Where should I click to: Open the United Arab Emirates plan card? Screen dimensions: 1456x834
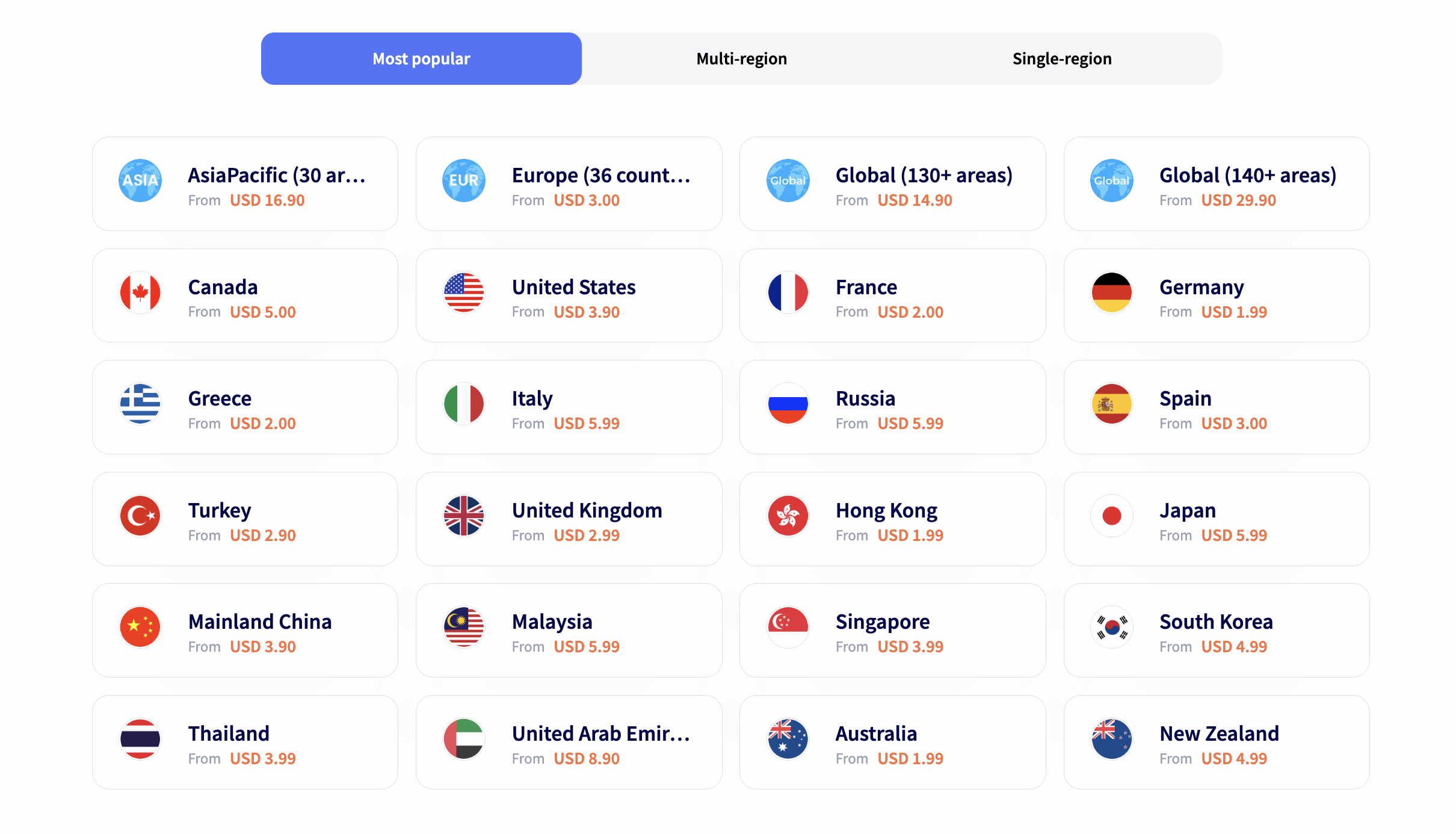569,742
